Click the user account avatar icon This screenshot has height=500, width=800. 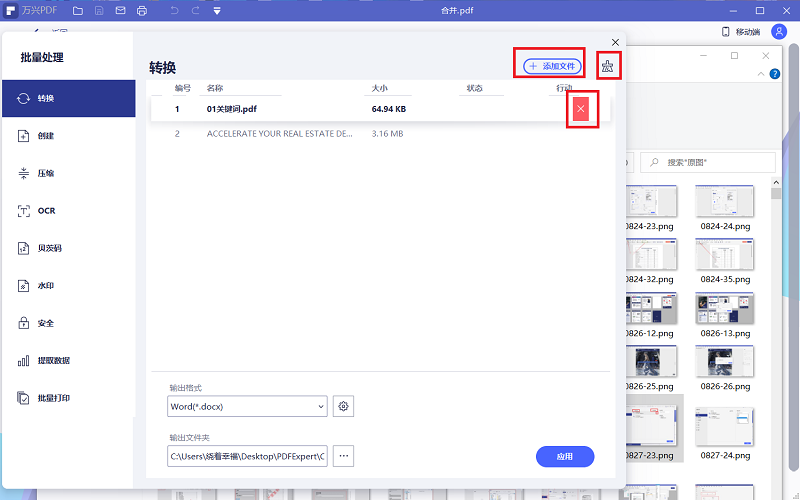779,32
